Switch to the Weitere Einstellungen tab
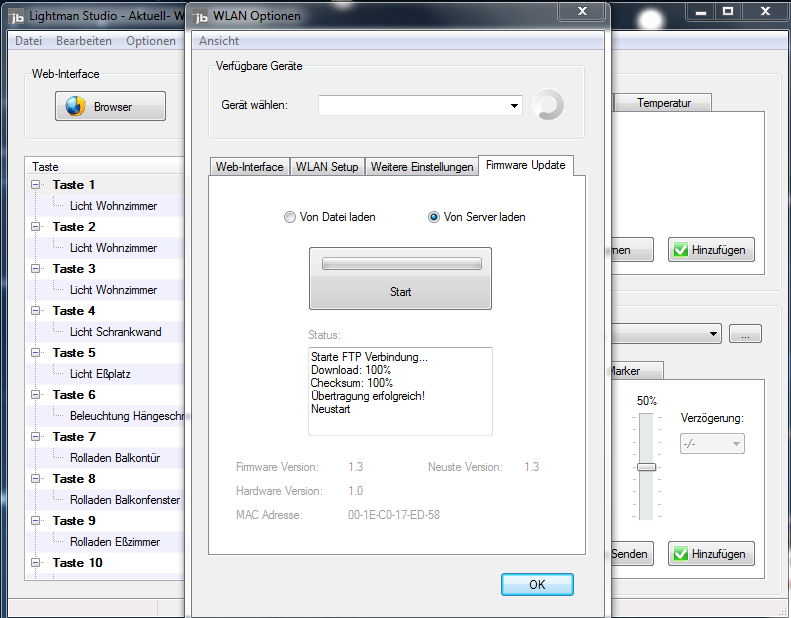The image size is (791, 618). pyautogui.click(x=421, y=167)
